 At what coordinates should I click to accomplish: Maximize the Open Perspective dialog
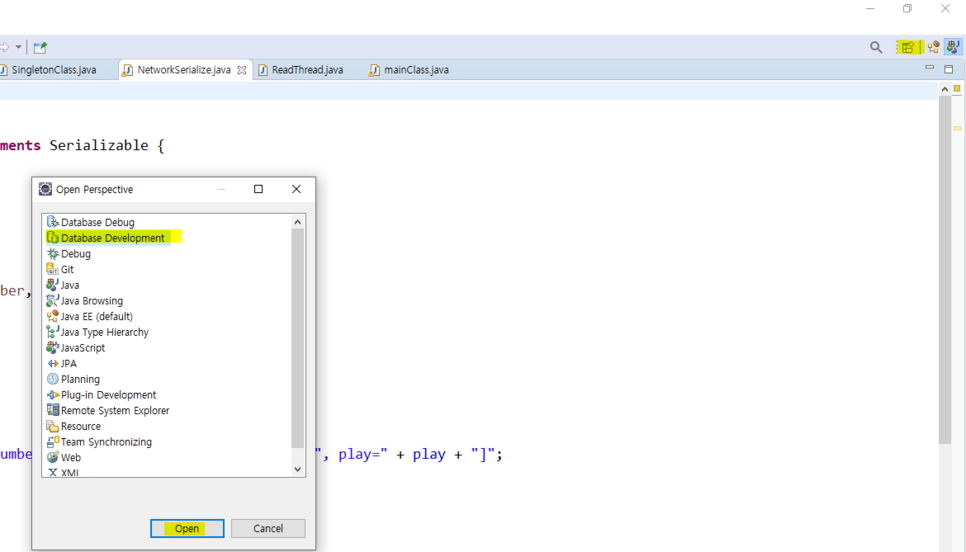point(259,189)
